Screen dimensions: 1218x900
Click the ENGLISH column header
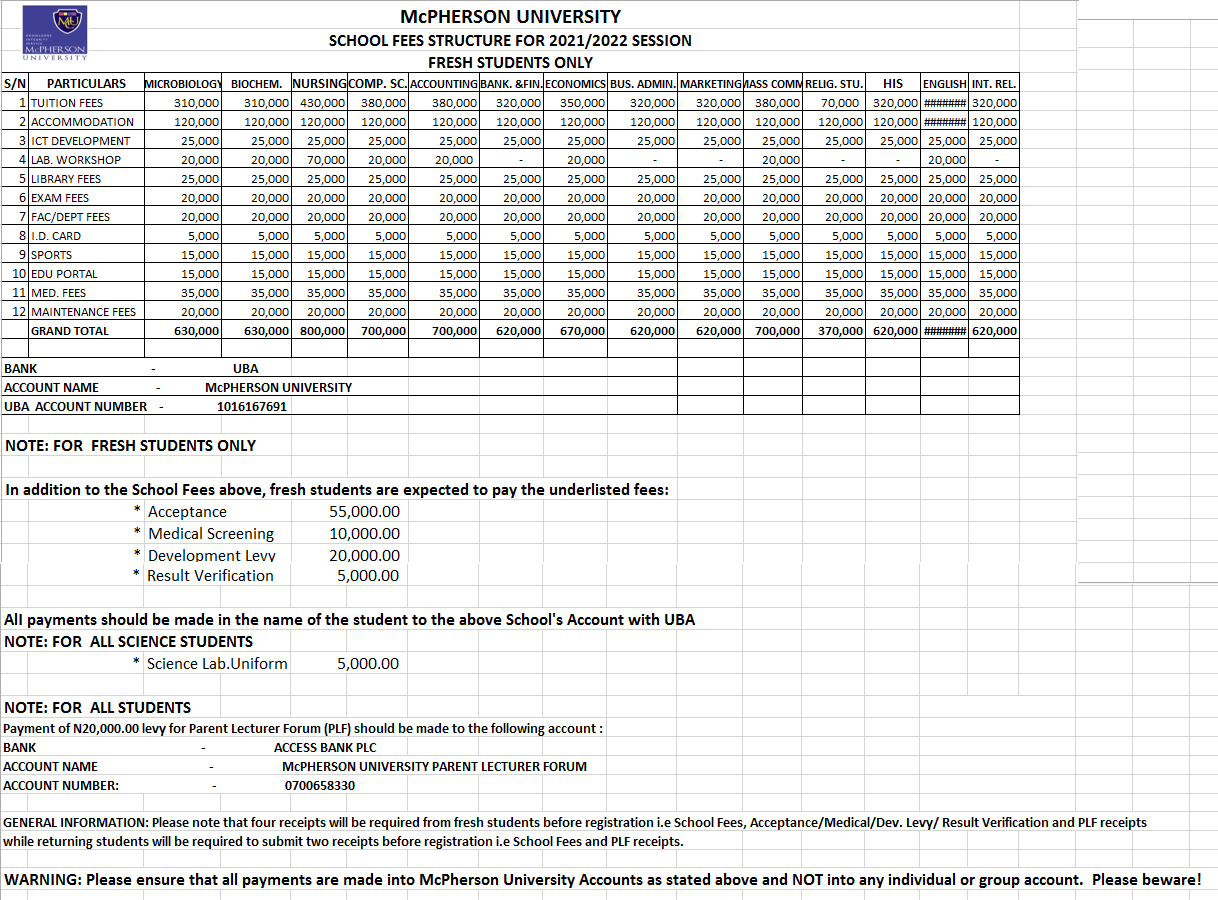(x=944, y=84)
